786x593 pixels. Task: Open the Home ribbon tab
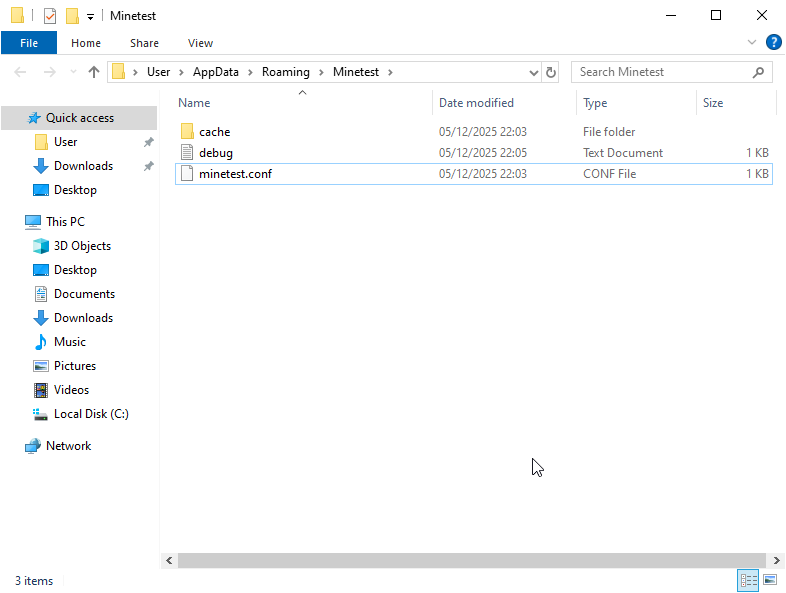point(86,43)
